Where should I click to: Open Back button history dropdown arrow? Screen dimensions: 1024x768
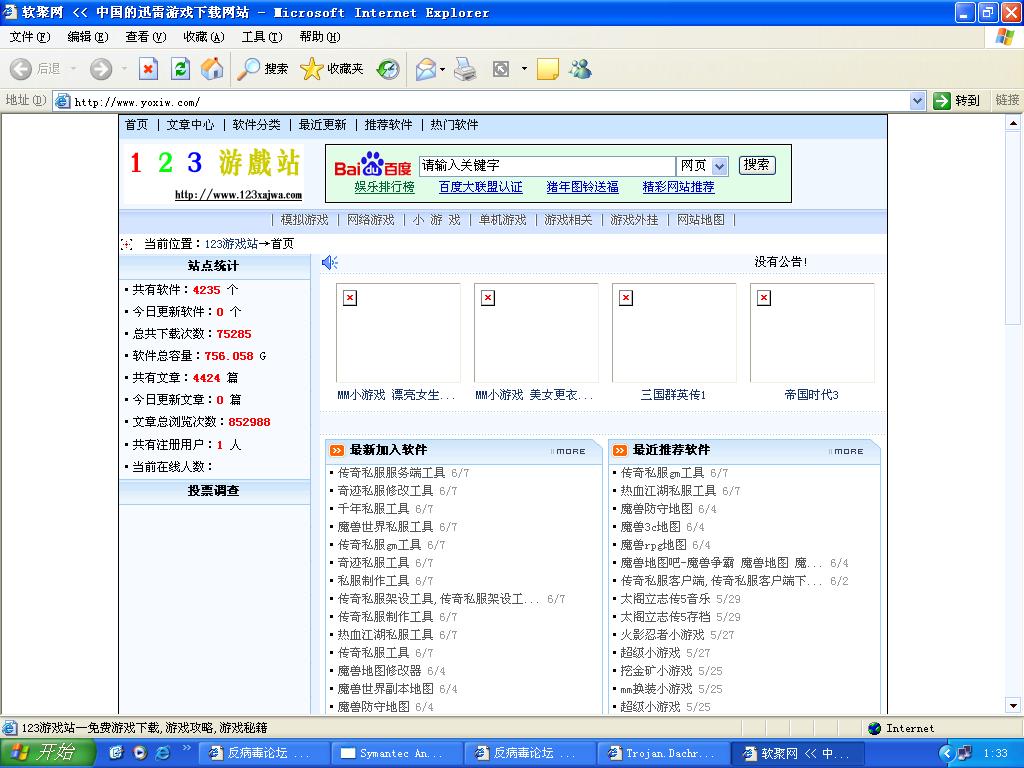pyautogui.click(x=73, y=69)
